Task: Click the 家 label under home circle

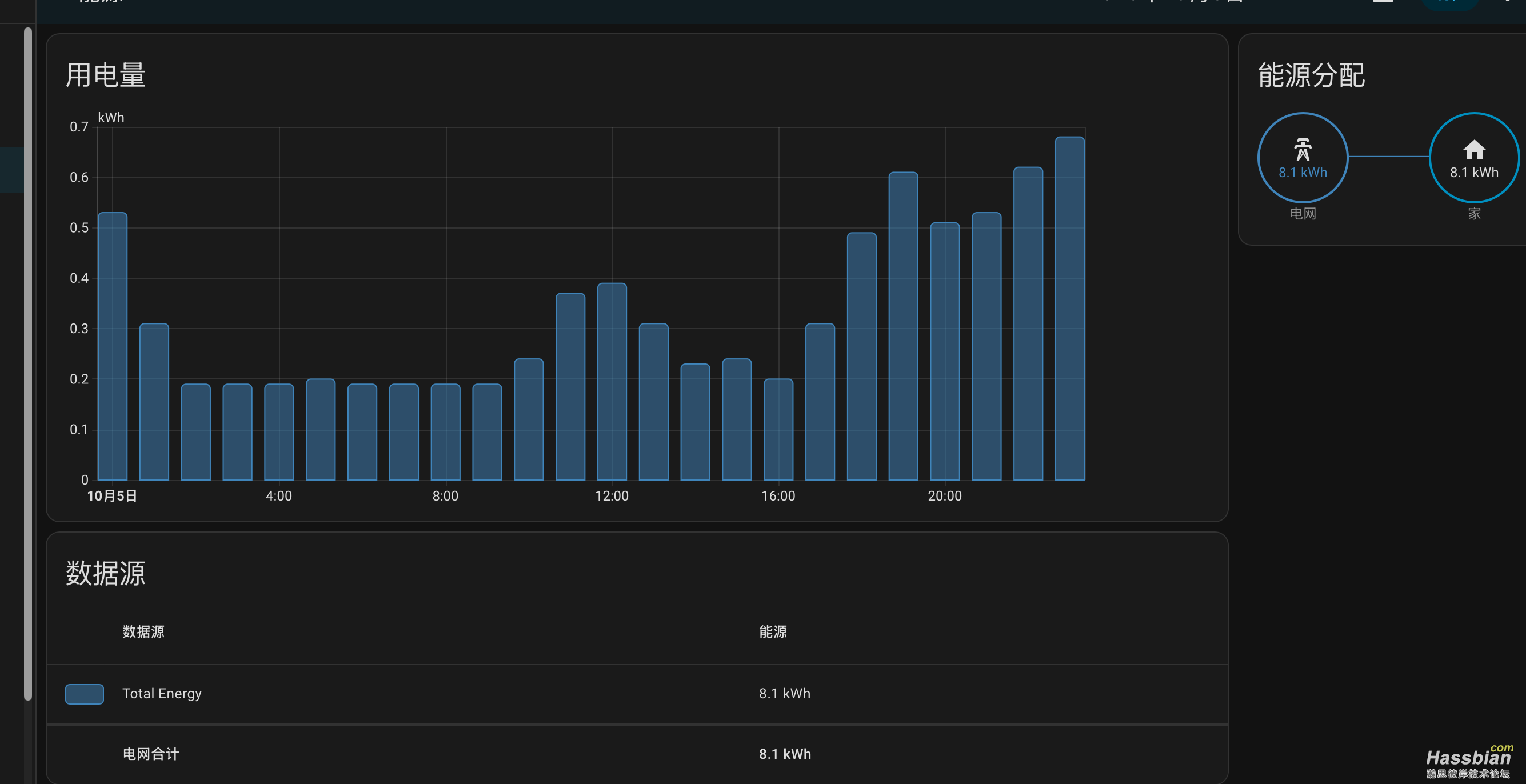Action: (x=1474, y=213)
